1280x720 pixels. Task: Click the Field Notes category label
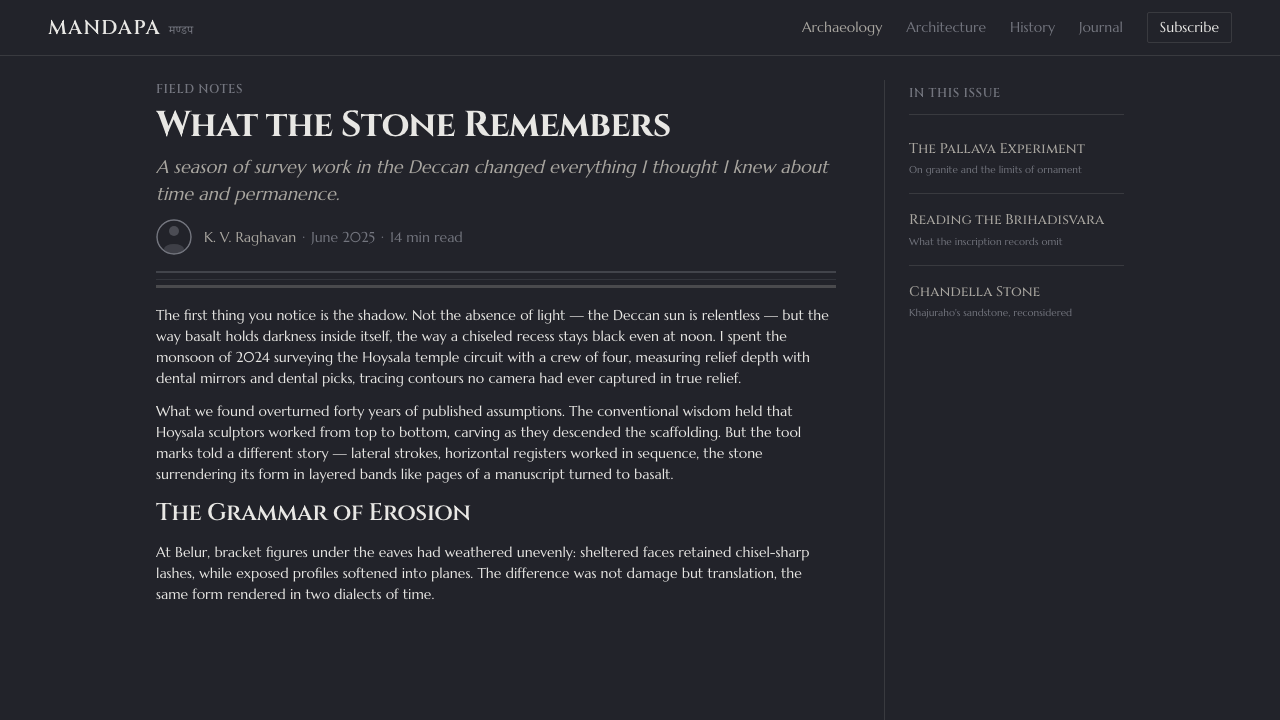[x=199, y=89]
